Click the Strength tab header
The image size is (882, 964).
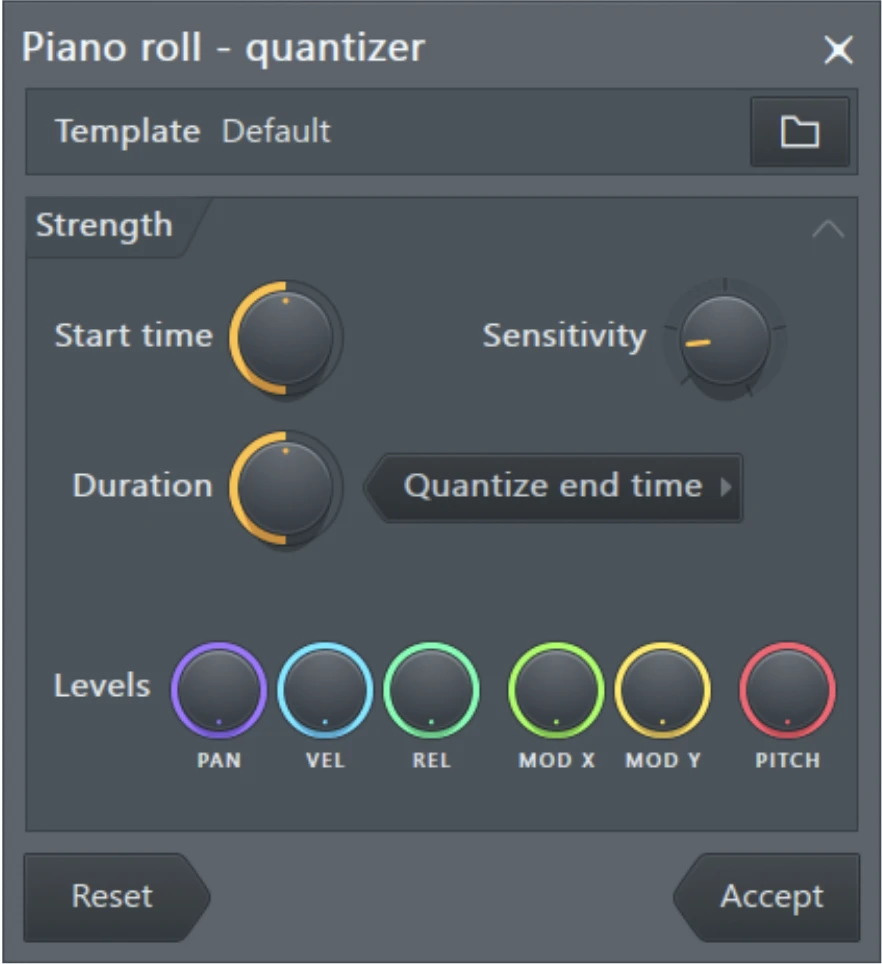pos(104,226)
